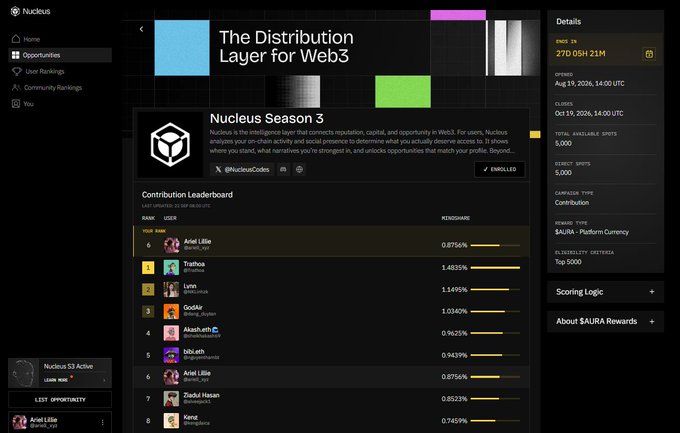Click Ziadul Hasan's avatar

click(171, 399)
